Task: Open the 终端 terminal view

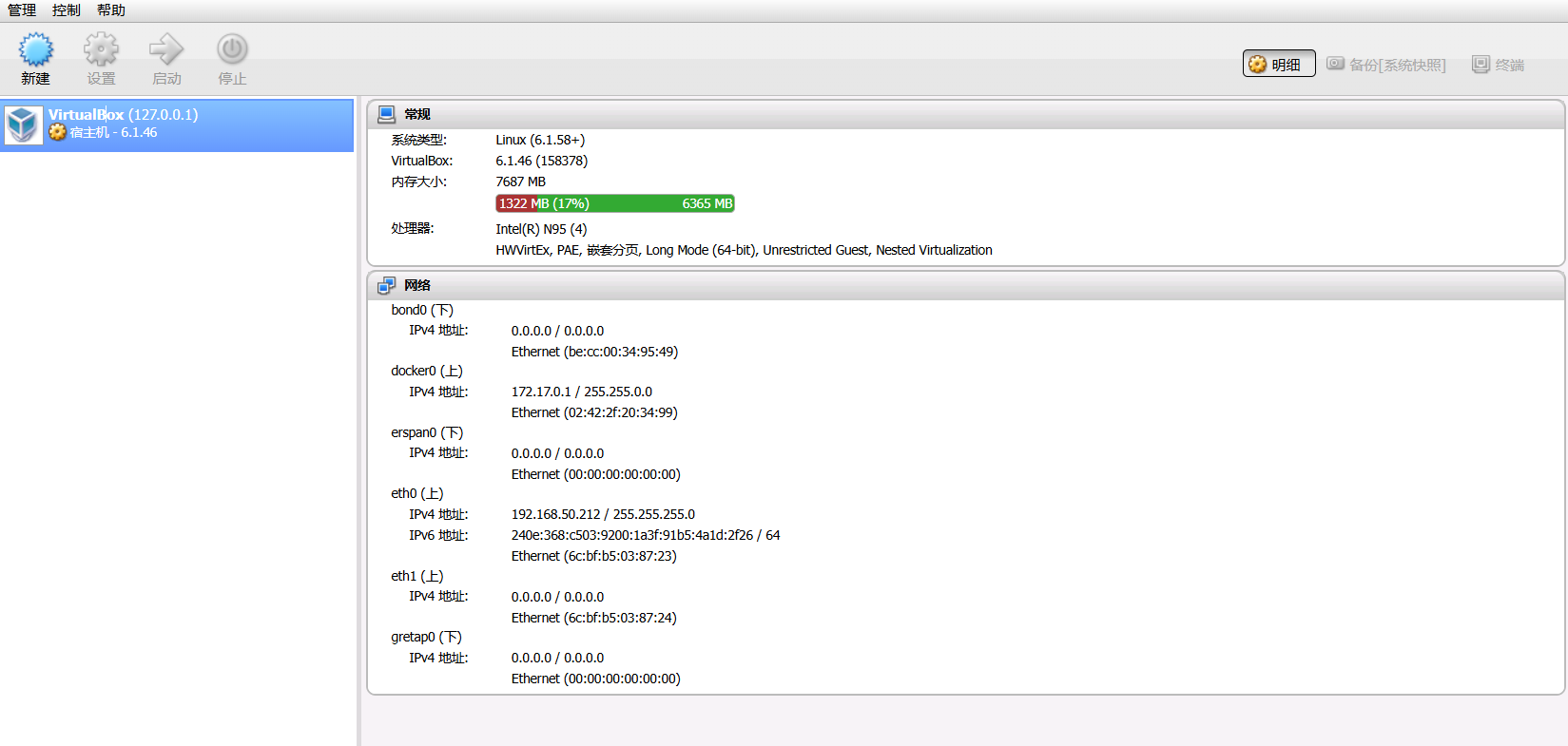Action: (x=1499, y=64)
